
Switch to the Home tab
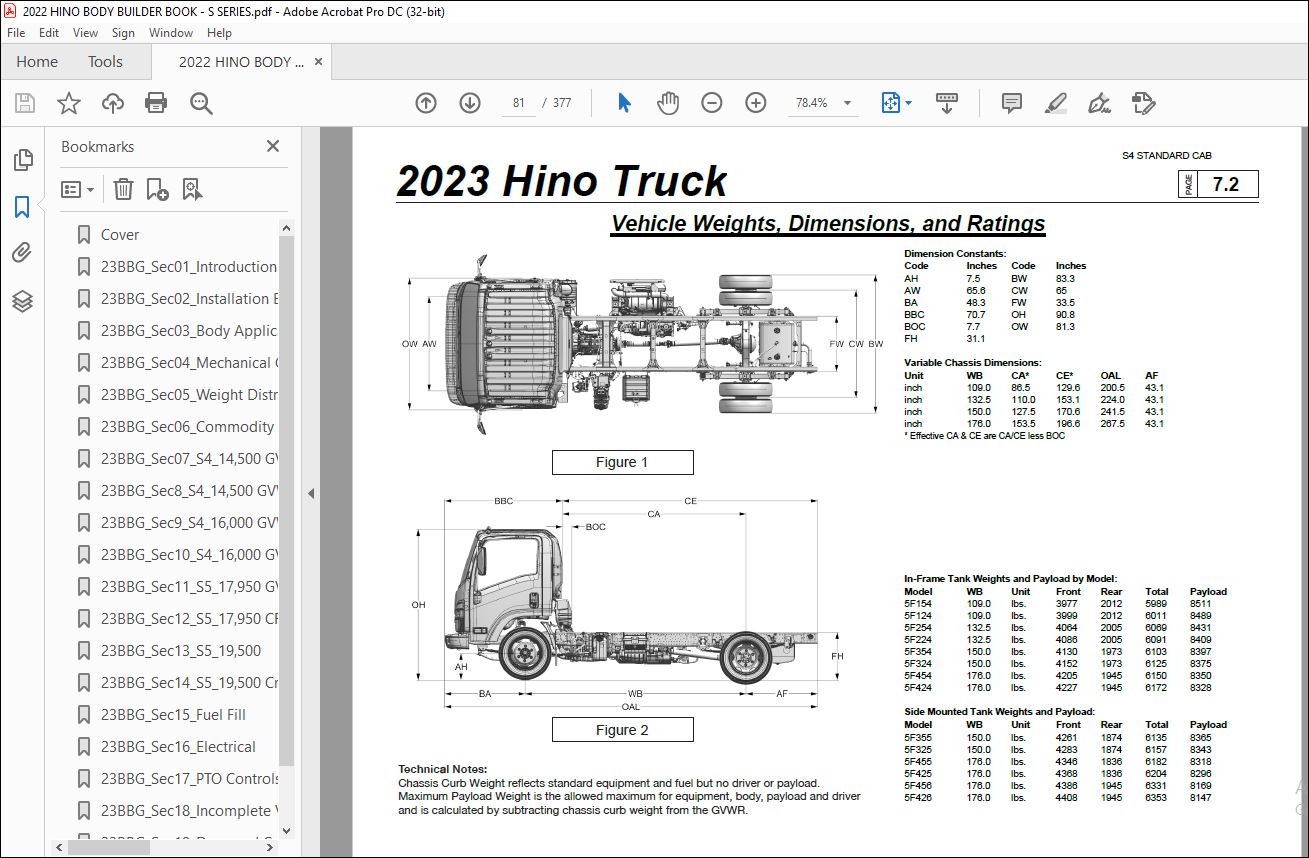pos(37,62)
